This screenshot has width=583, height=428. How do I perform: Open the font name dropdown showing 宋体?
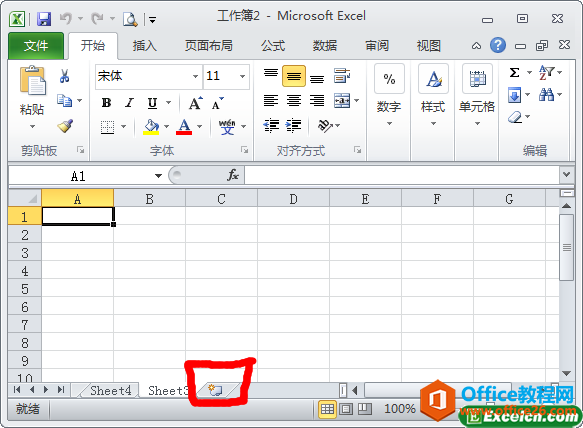coord(149,76)
